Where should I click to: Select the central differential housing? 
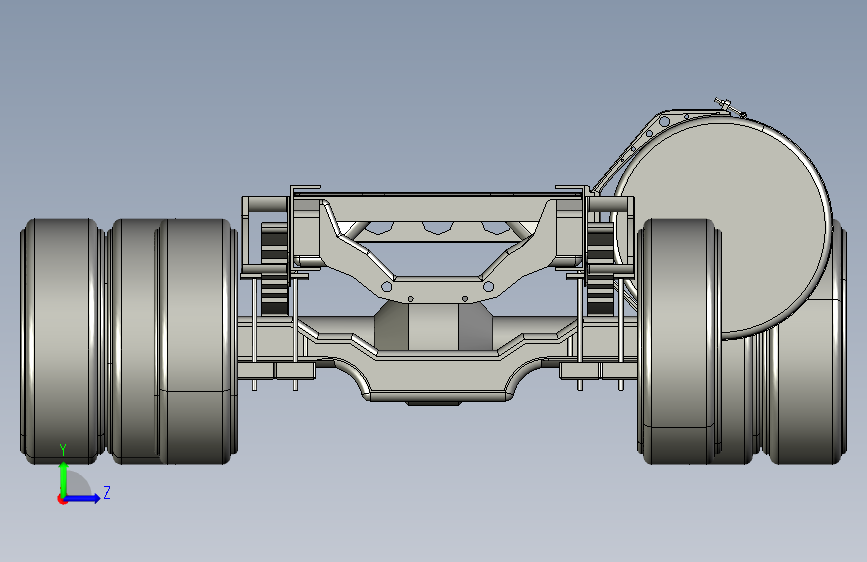[433, 326]
